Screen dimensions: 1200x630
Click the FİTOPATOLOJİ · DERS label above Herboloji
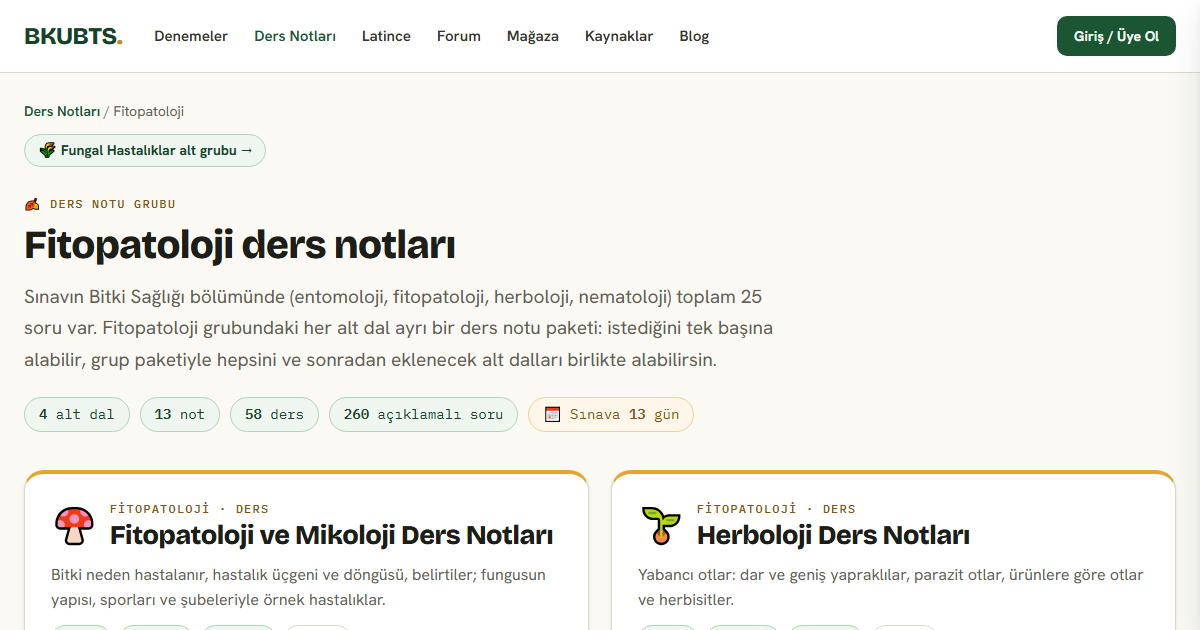click(x=776, y=509)
